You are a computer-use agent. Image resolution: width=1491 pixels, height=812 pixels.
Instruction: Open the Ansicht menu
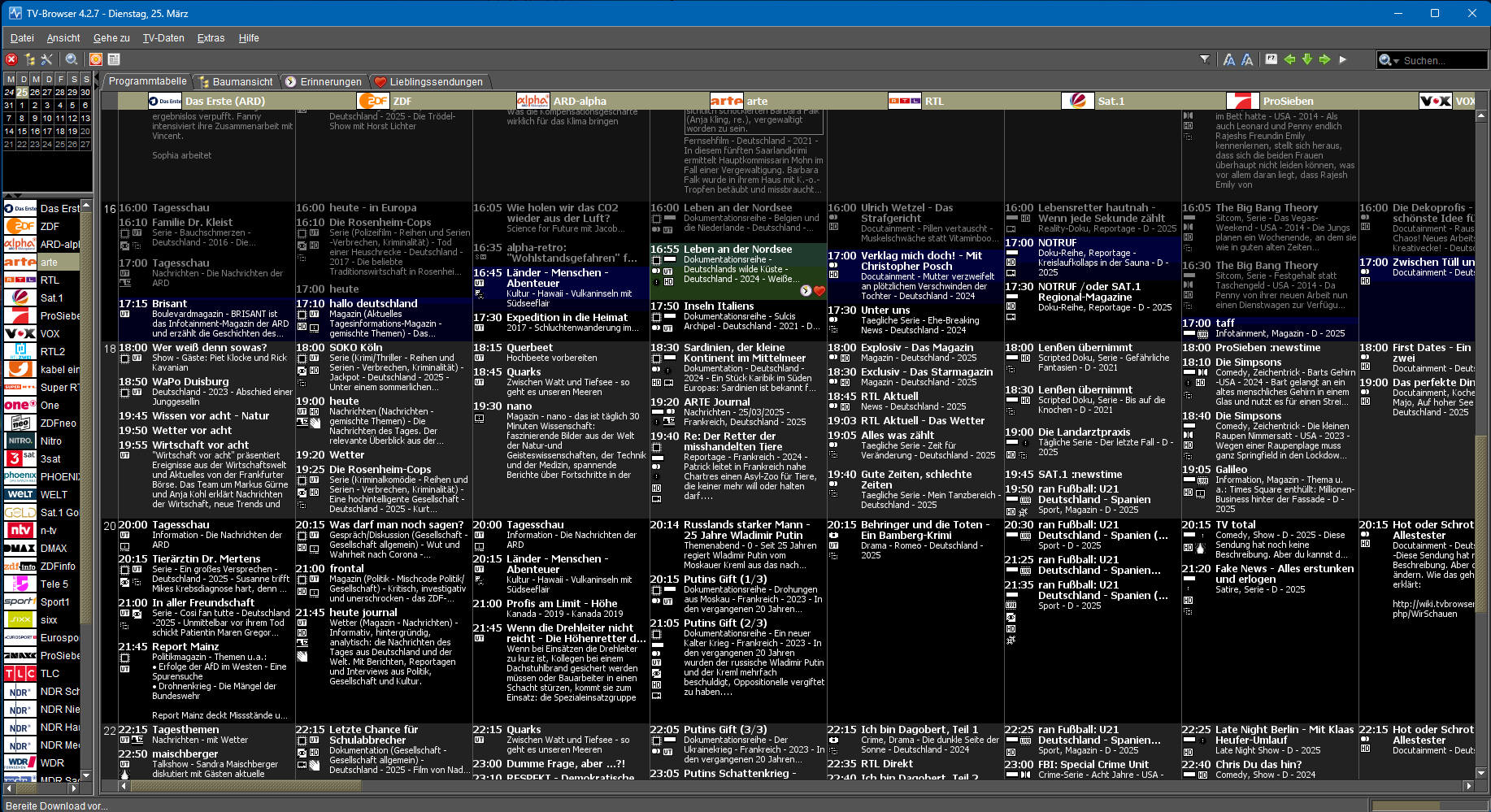[x=63, y=38]
